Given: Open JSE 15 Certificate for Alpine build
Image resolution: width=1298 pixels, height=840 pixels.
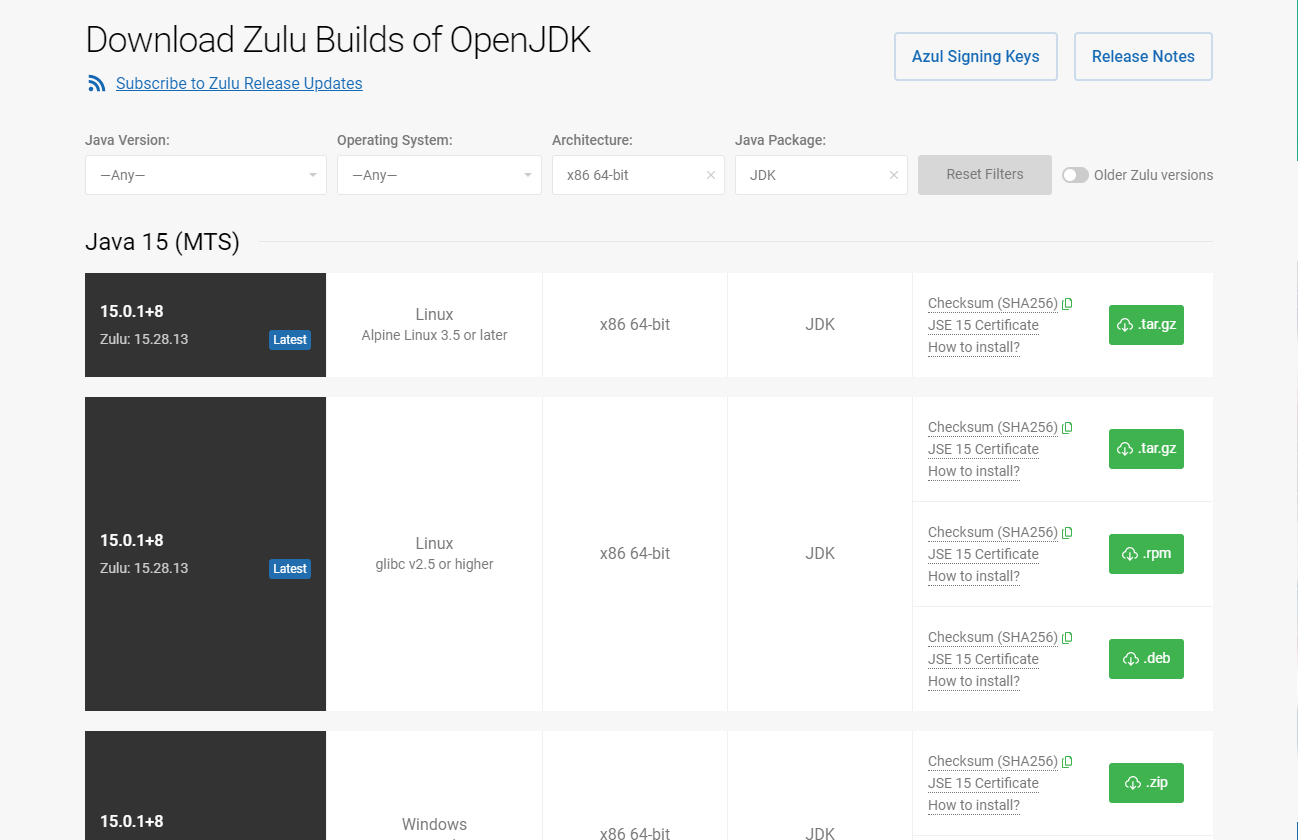Looking at the screenshot, I should coord(983,325).
